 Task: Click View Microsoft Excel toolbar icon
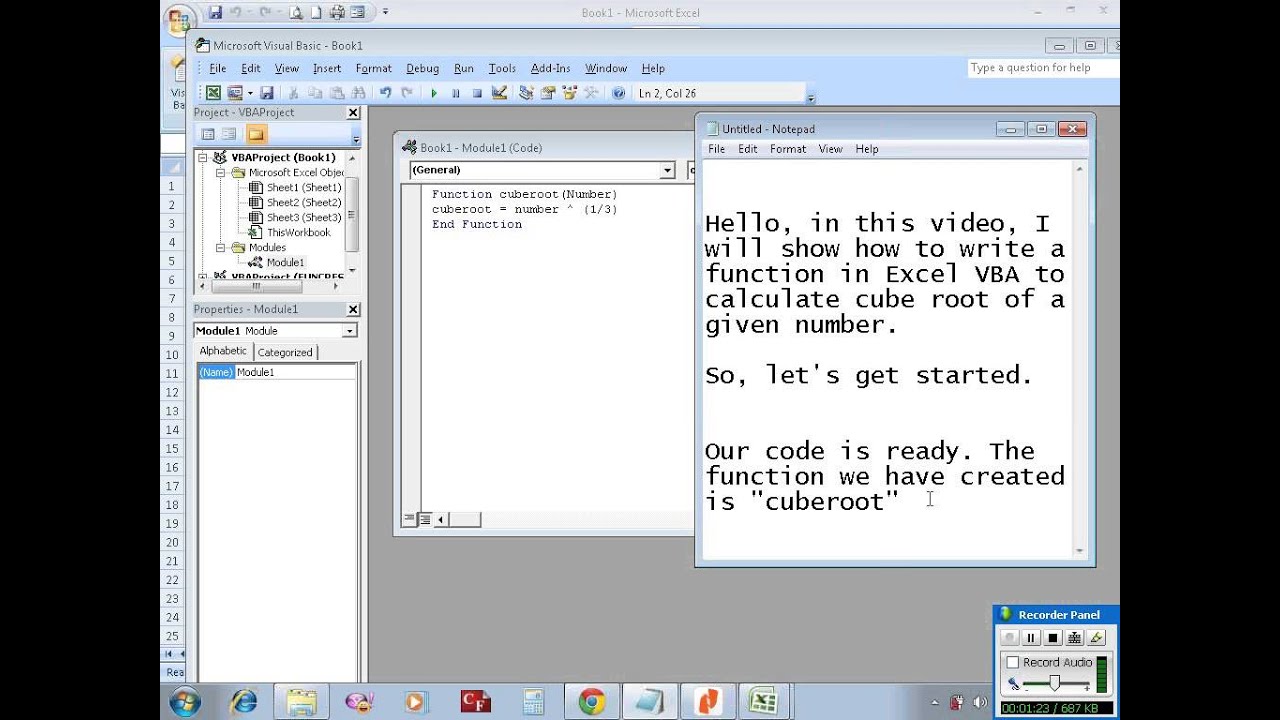coord(213,93)
